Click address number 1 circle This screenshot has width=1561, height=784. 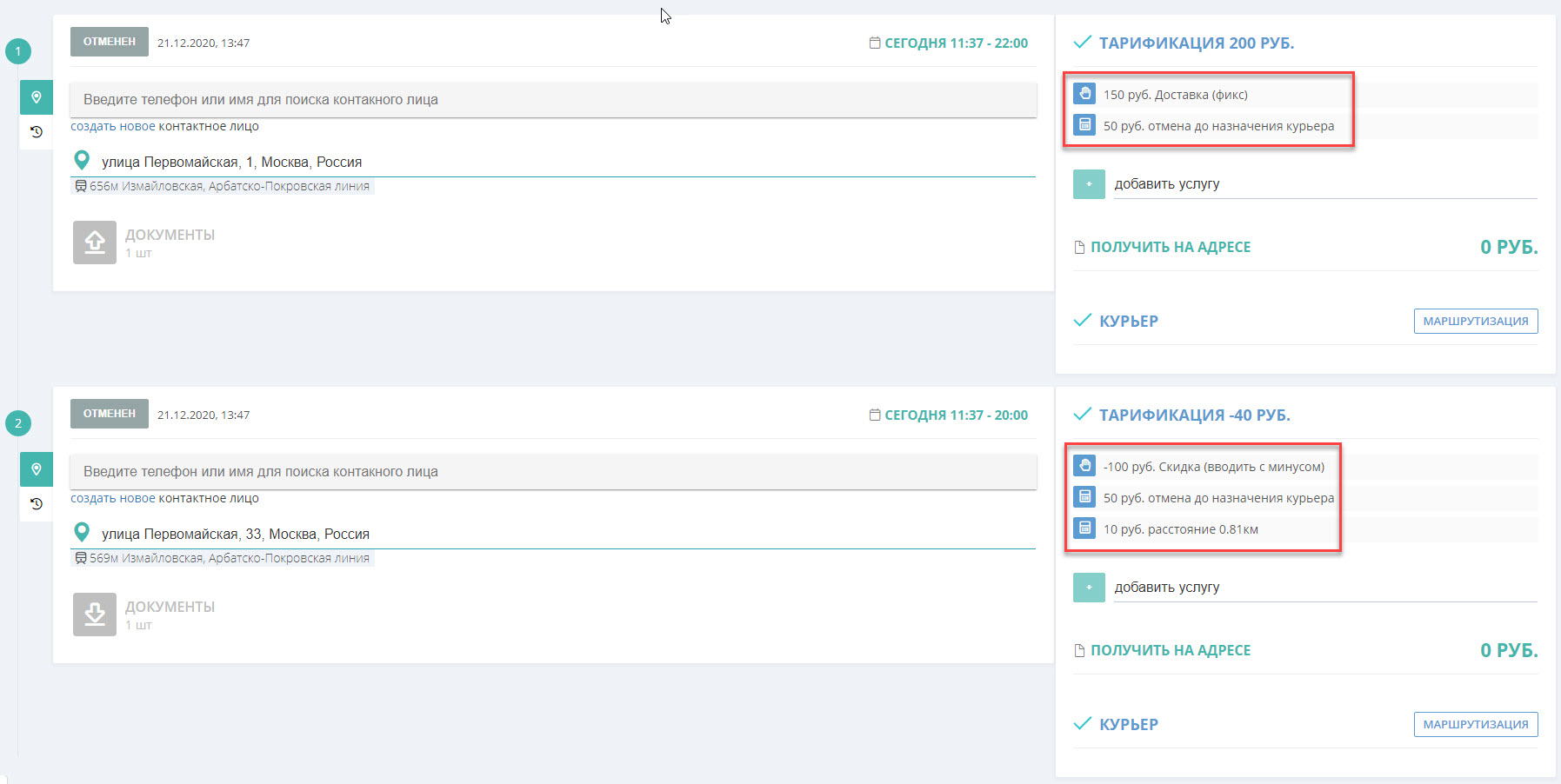18,51
